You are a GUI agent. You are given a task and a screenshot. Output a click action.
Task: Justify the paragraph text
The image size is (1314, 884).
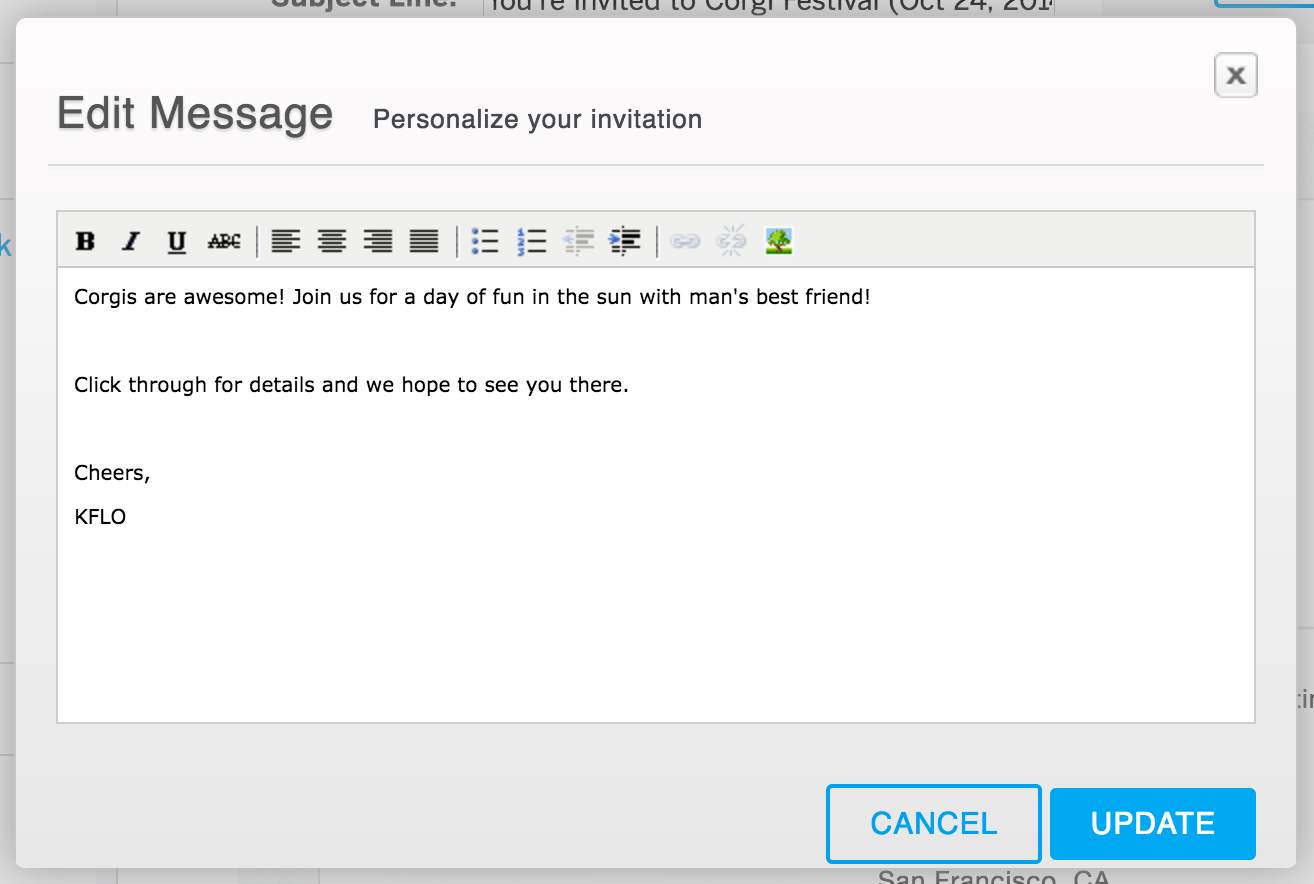(424, 240)
